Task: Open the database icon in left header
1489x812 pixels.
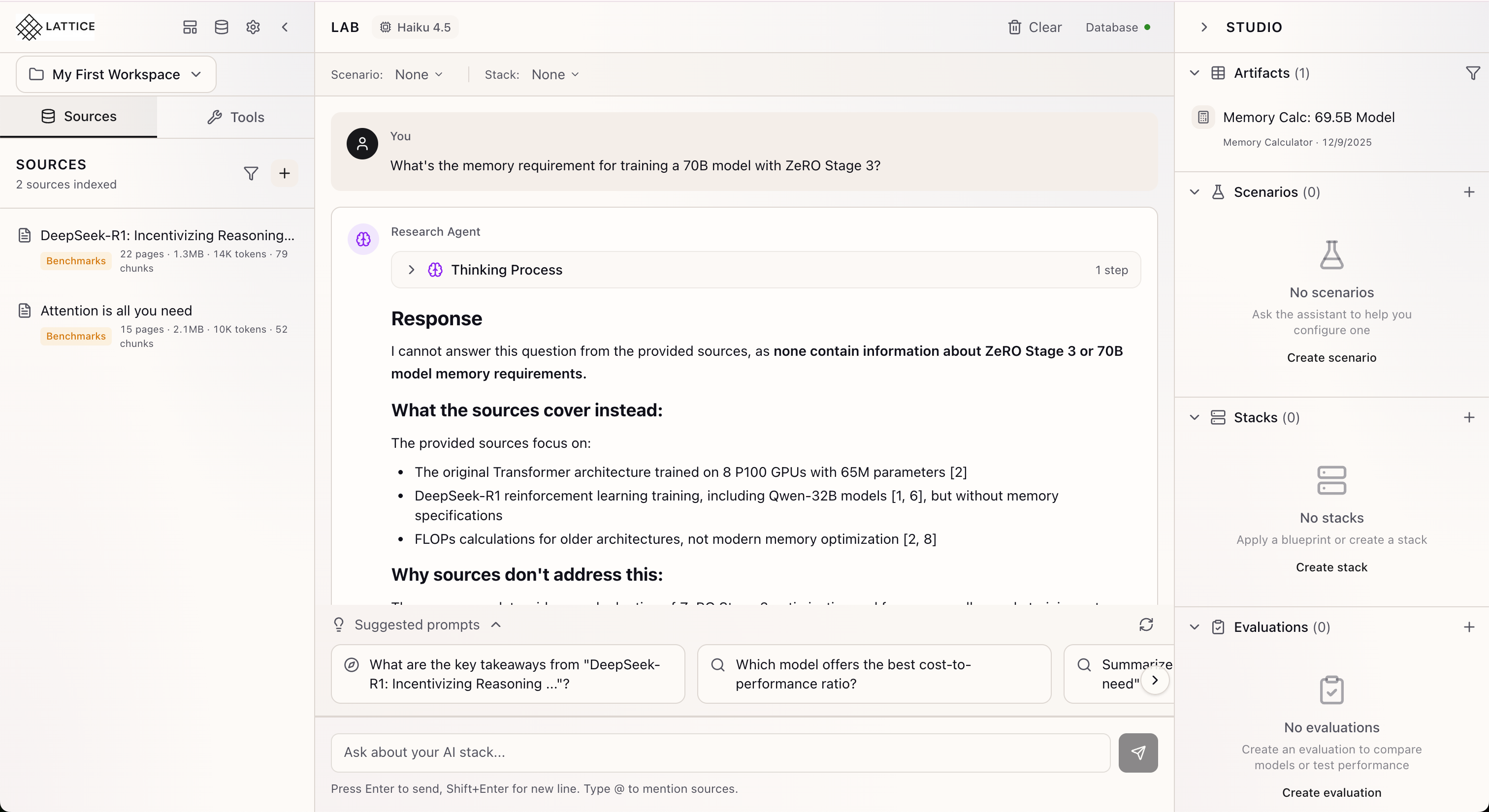Action: [x=222, y=27]
